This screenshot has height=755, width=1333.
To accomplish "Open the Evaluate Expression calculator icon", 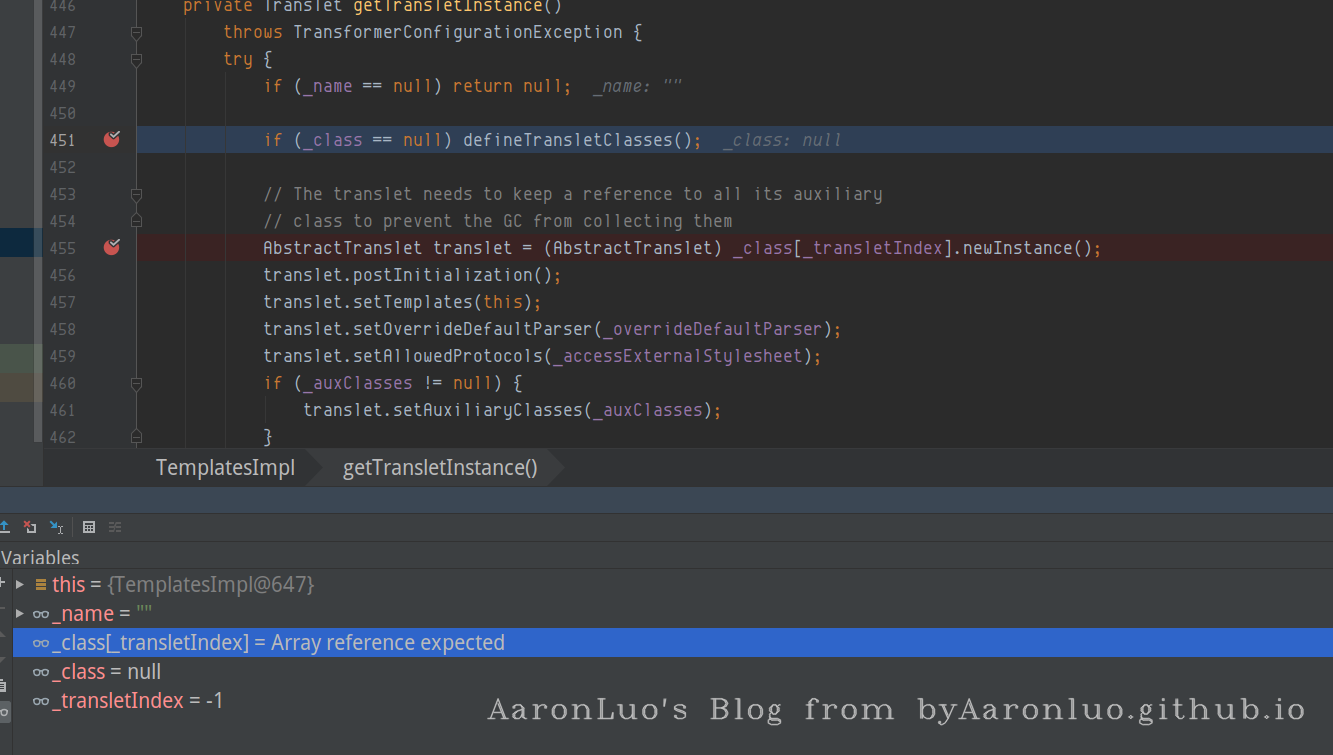I will (x=89, y=527).
